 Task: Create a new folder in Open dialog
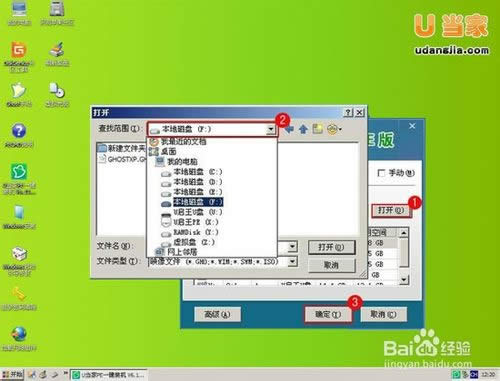pos(317,129)
